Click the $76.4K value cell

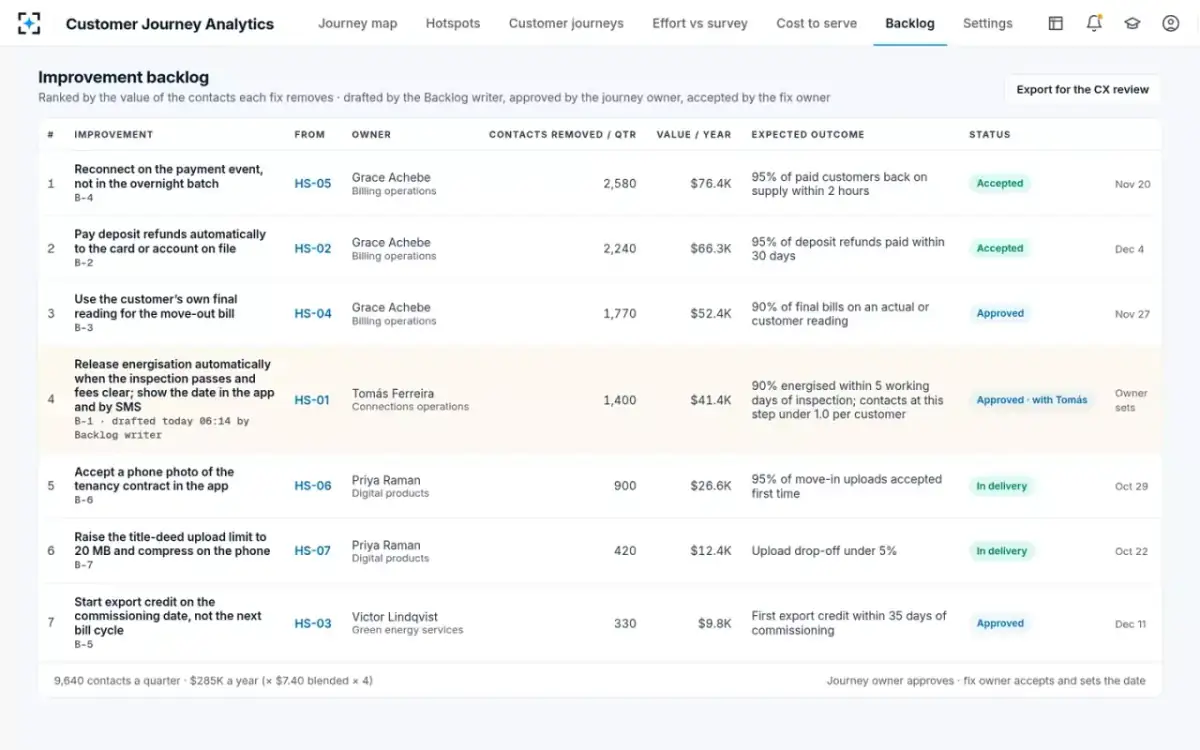711,184
